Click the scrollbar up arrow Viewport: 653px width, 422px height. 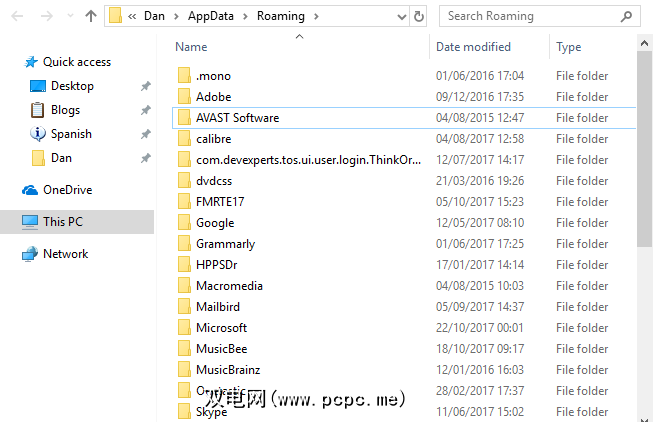(644, 43)
